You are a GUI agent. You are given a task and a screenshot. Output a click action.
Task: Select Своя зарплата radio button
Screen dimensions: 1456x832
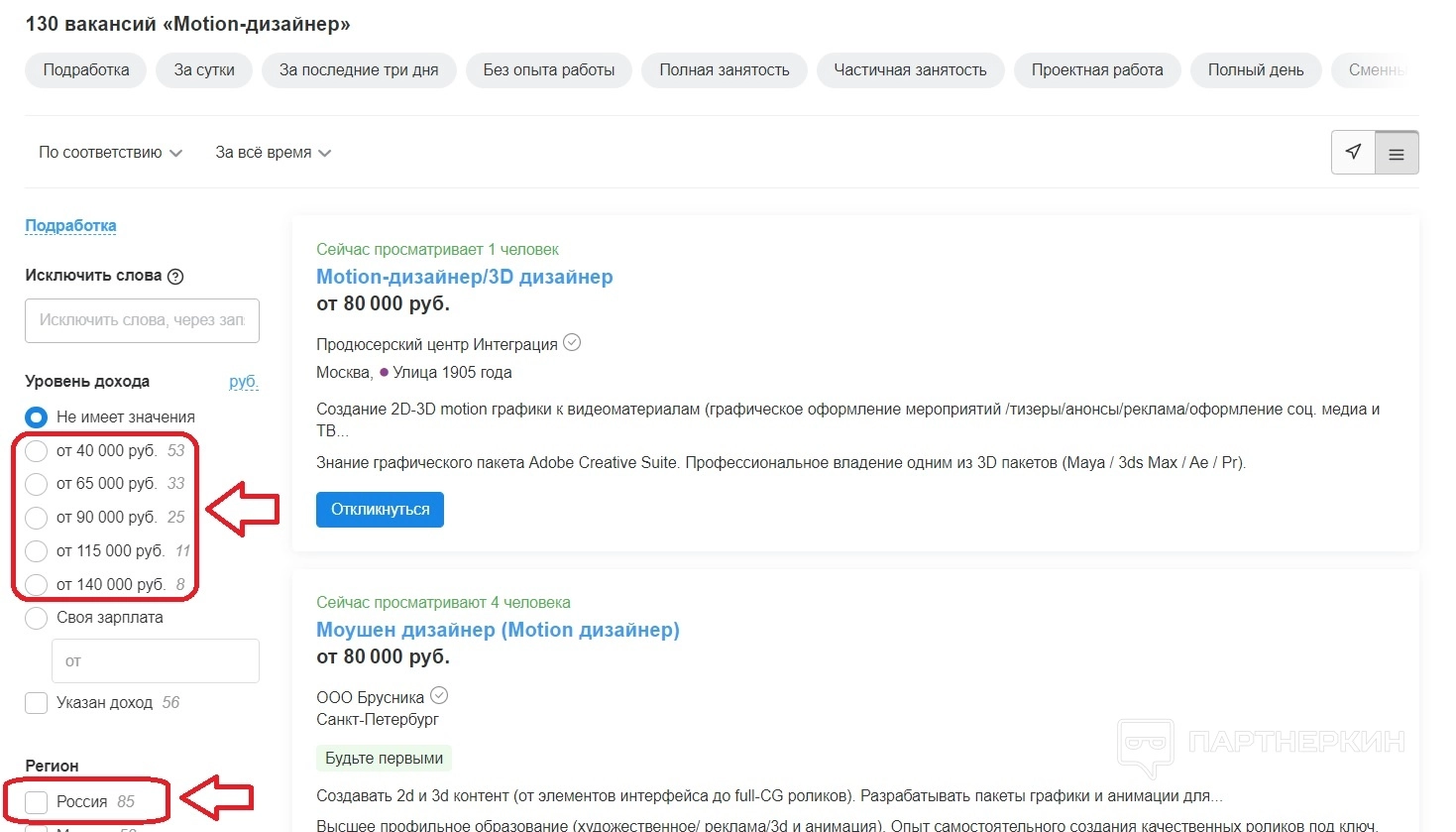[37, 618]
